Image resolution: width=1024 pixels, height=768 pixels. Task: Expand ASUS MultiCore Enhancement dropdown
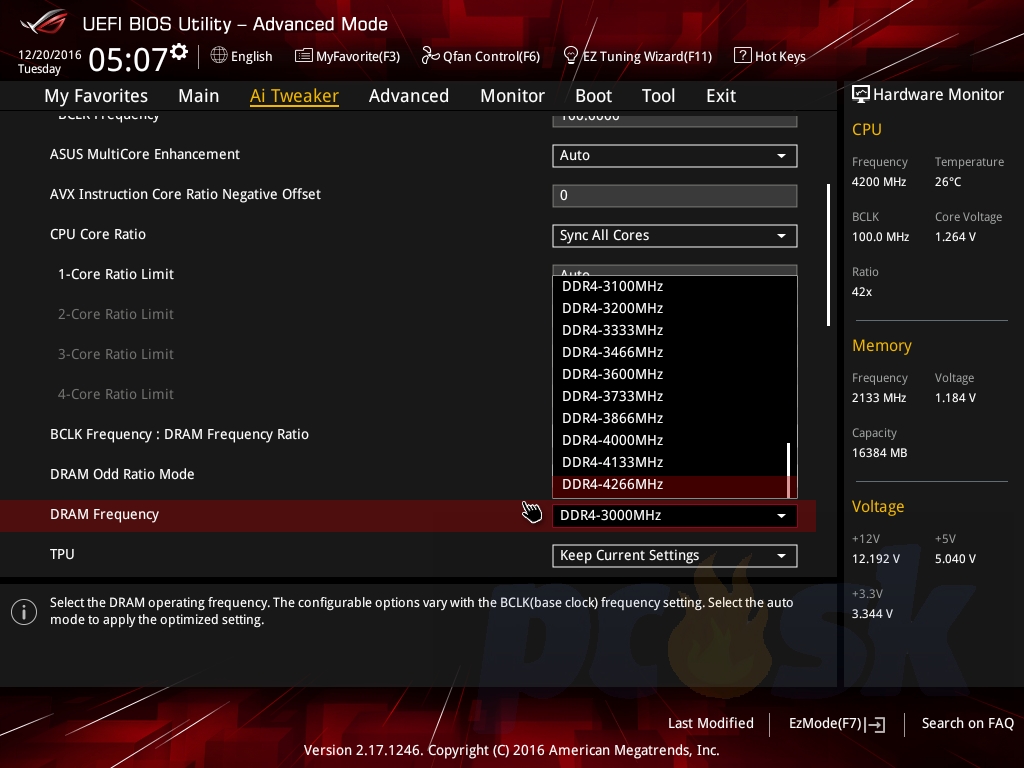675,155
